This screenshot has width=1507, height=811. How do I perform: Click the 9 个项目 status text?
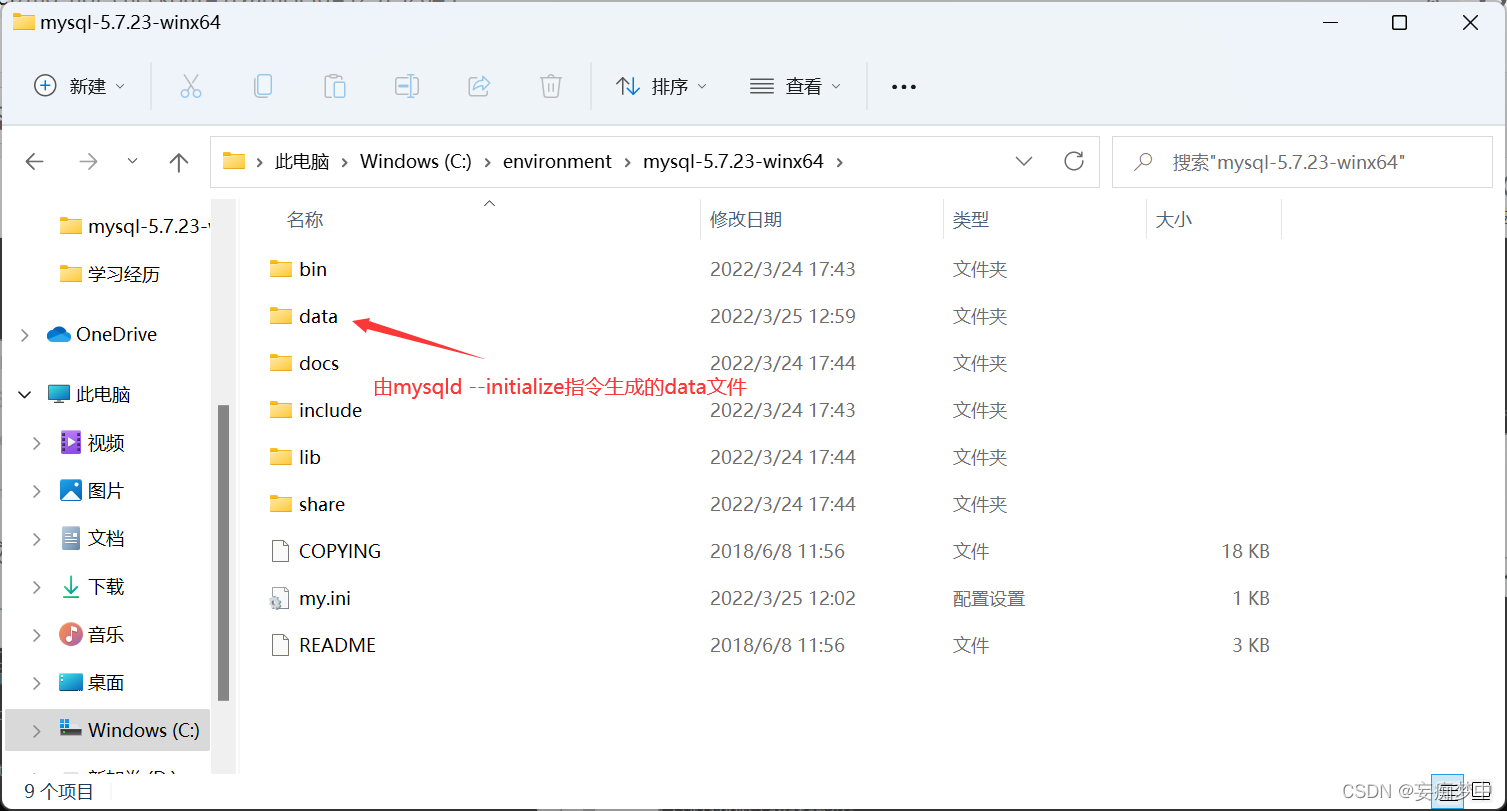click(59, 792)
